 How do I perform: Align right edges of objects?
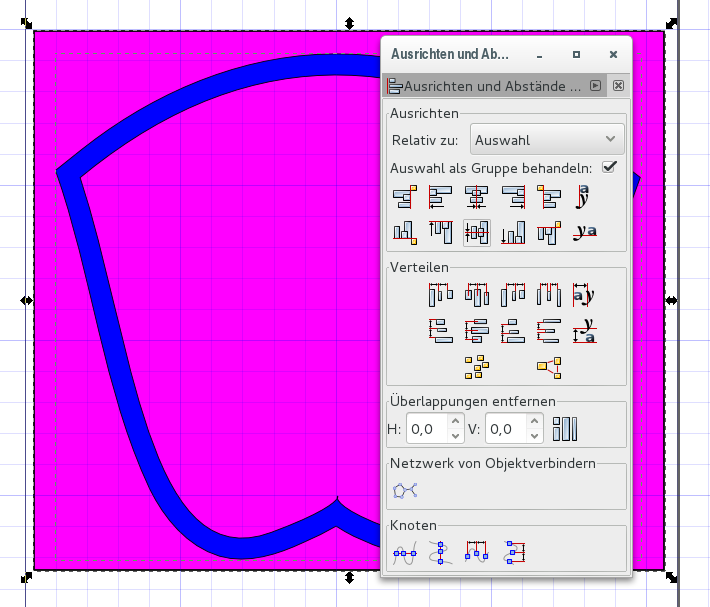(x=513, y=197)
